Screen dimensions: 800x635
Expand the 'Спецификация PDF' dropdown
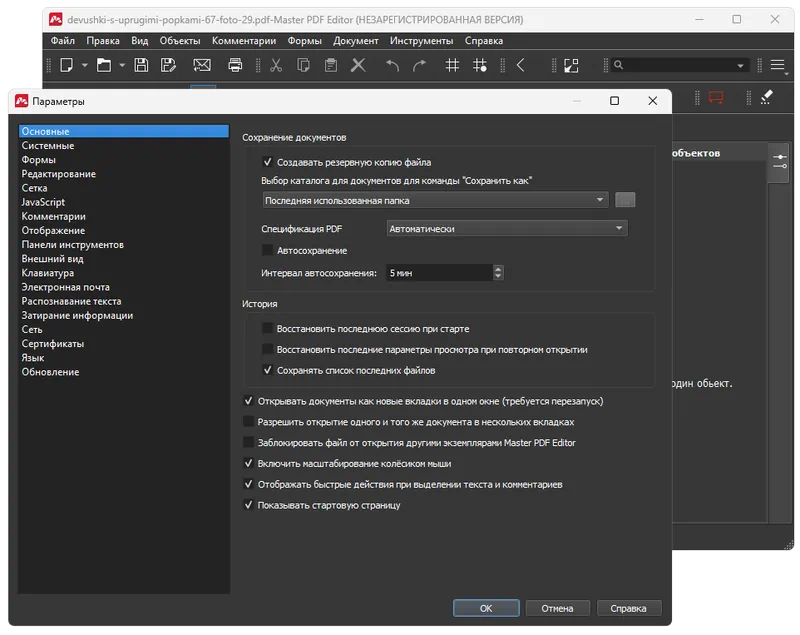pyautogui.click(x=506, y=229)
